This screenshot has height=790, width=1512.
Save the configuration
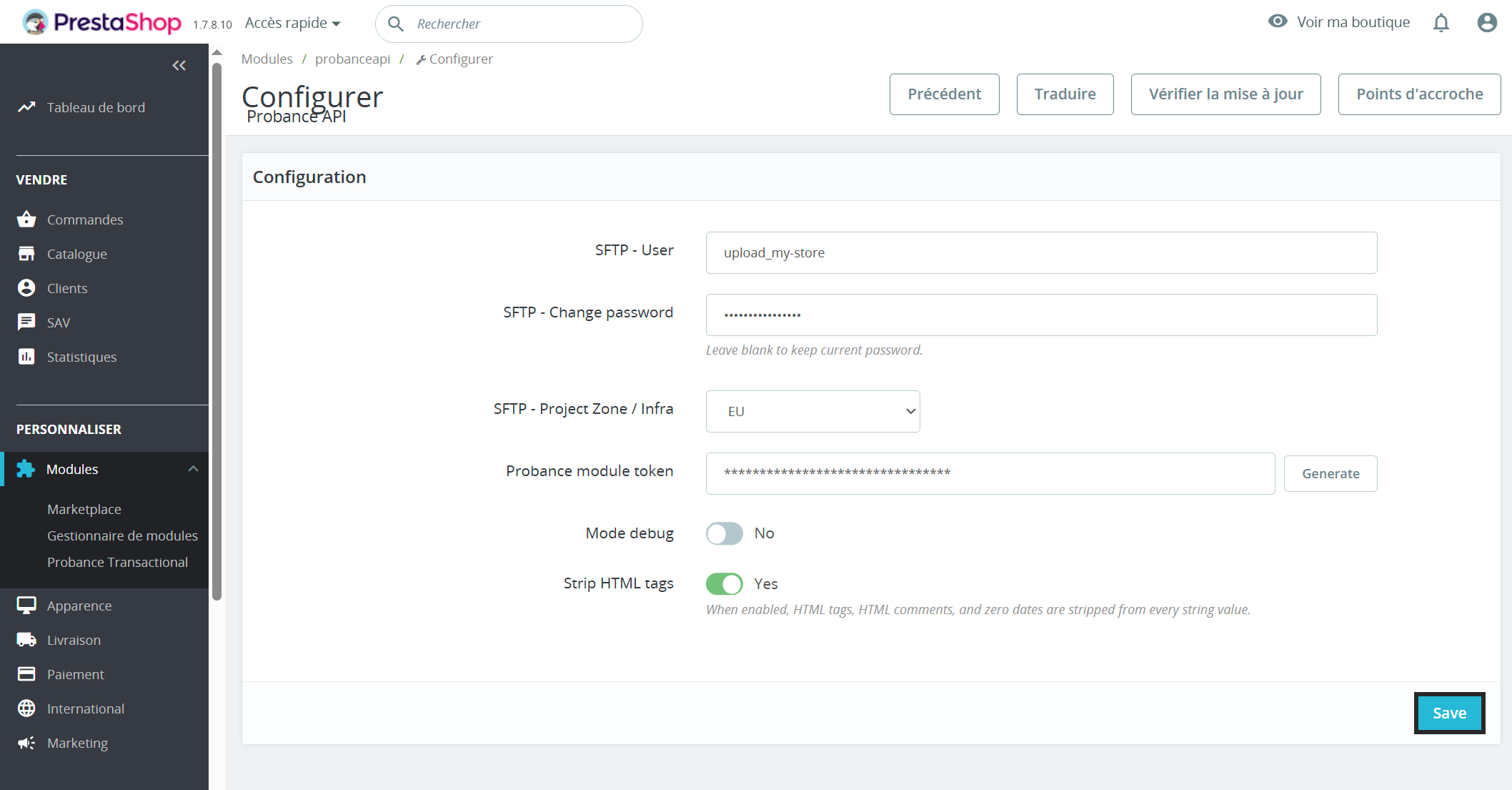[1449, 713]
